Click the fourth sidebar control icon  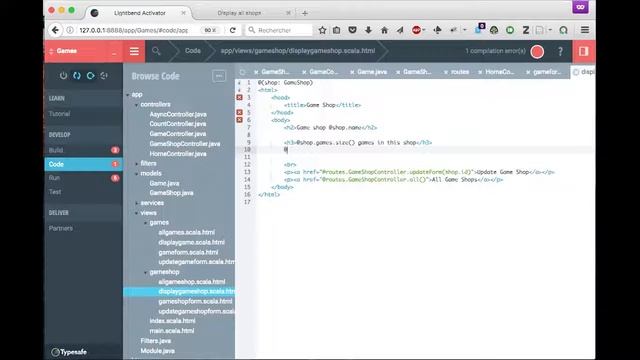coord(104,76)
